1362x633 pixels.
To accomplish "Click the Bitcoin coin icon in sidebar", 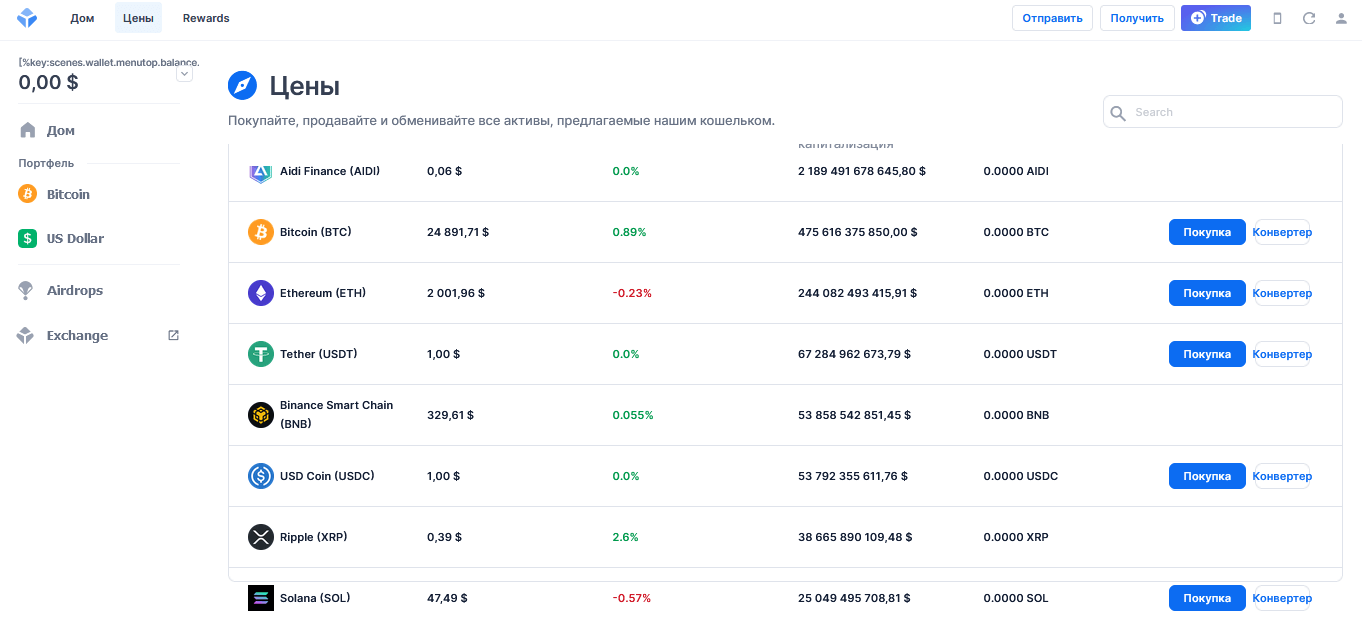I will click(x=28, y=194).
